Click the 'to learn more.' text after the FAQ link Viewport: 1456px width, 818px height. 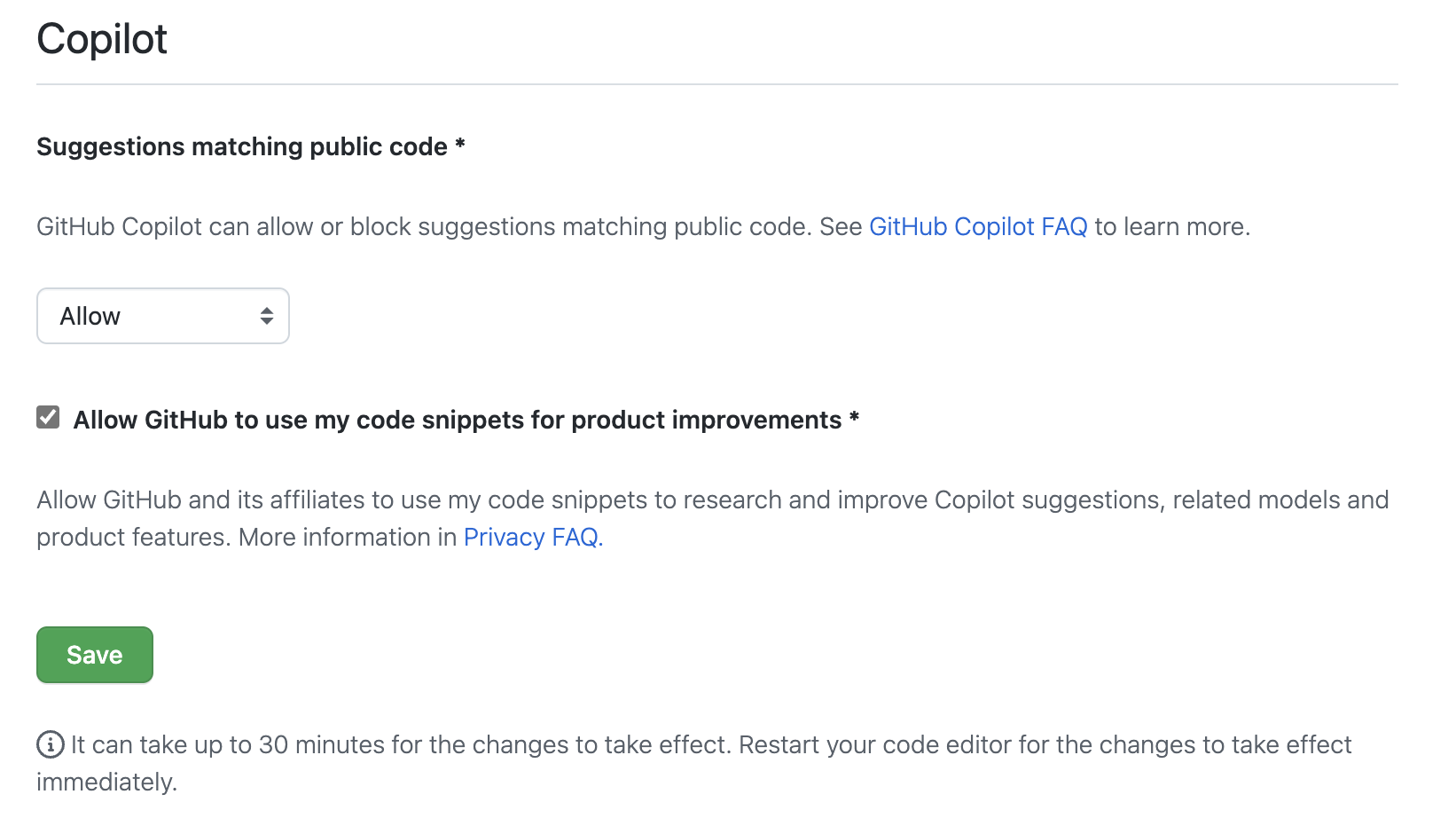click(1172, 227)
